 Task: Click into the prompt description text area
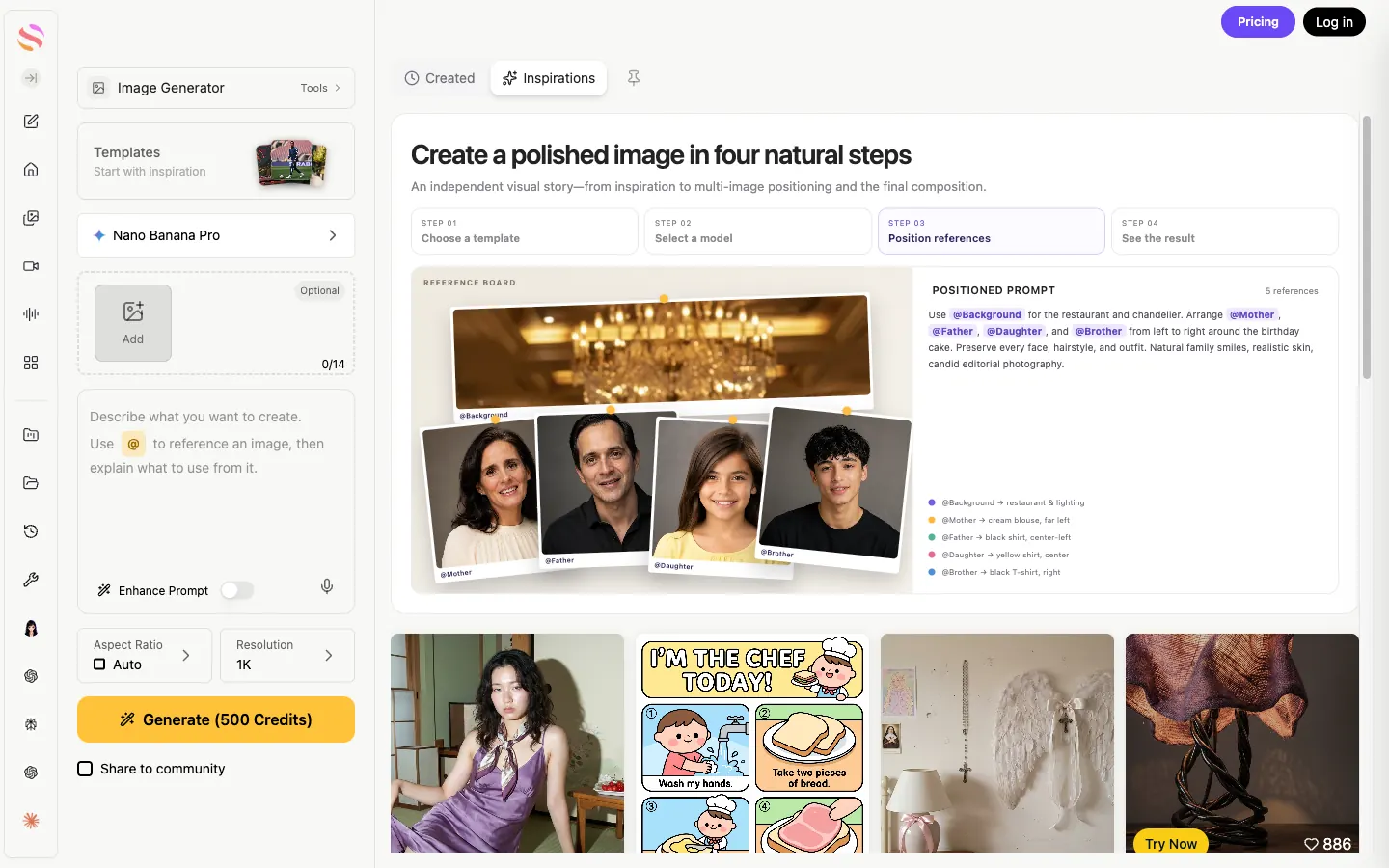point(216,482)
